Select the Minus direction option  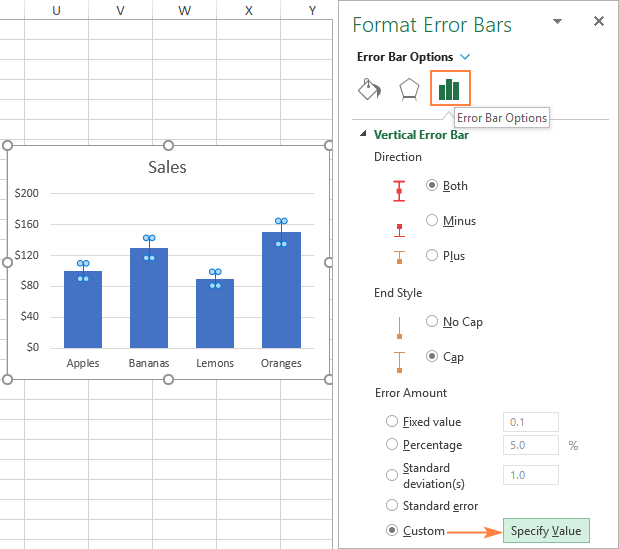[x=432, y=220]
